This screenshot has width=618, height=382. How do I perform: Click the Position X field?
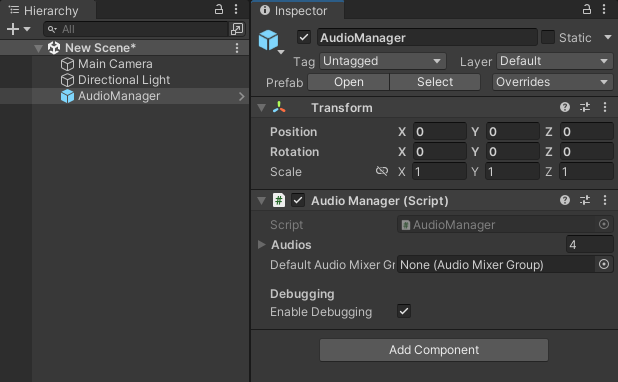tap(439, 132)
